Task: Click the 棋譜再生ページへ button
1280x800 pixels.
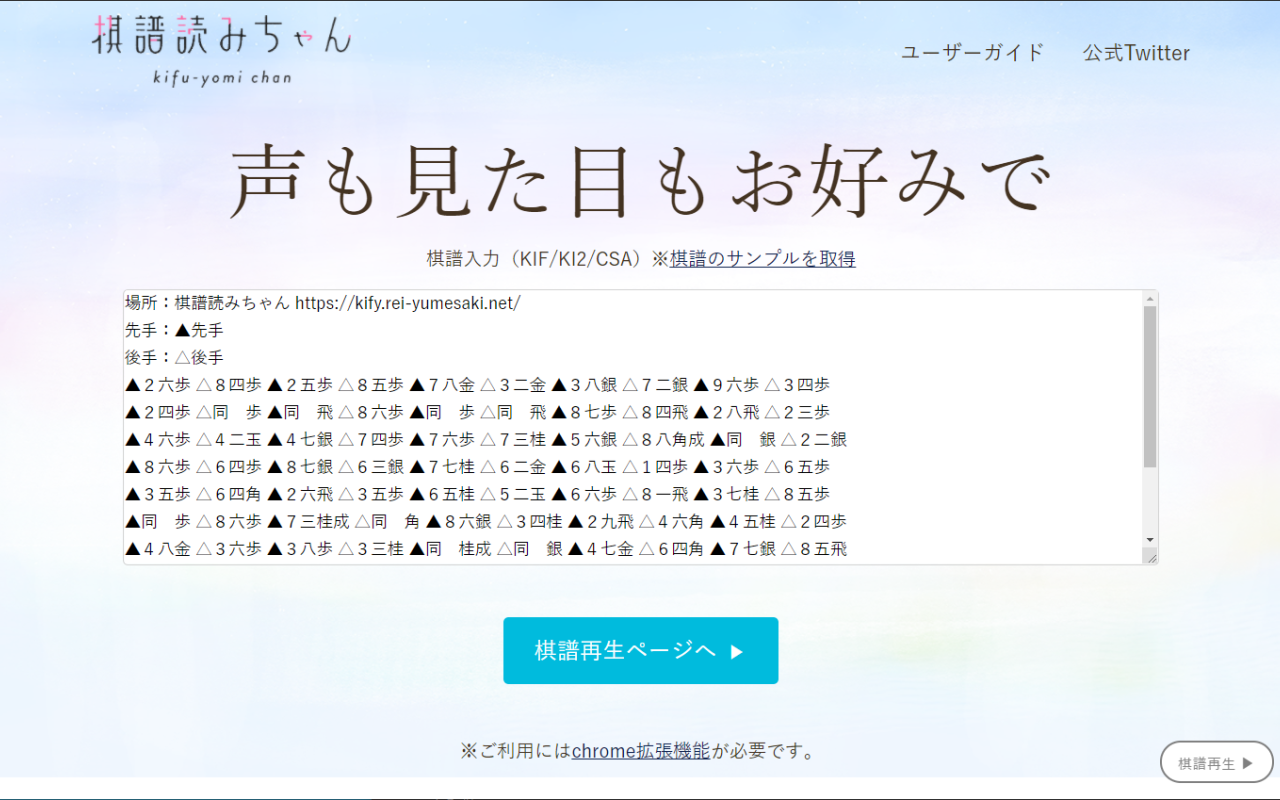Action: (x=640, y=651)
